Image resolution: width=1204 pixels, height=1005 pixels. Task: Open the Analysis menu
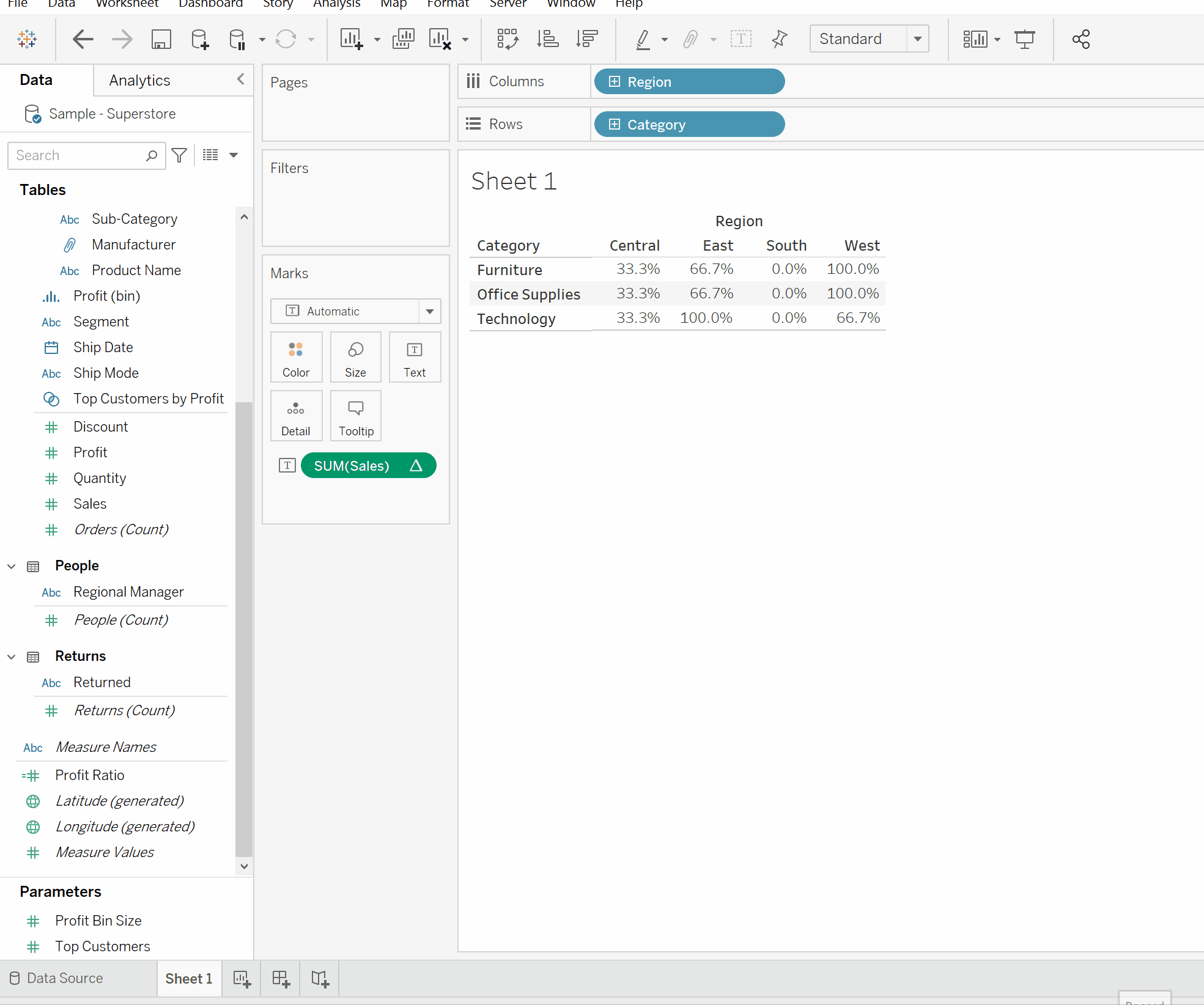coord(336,4)
